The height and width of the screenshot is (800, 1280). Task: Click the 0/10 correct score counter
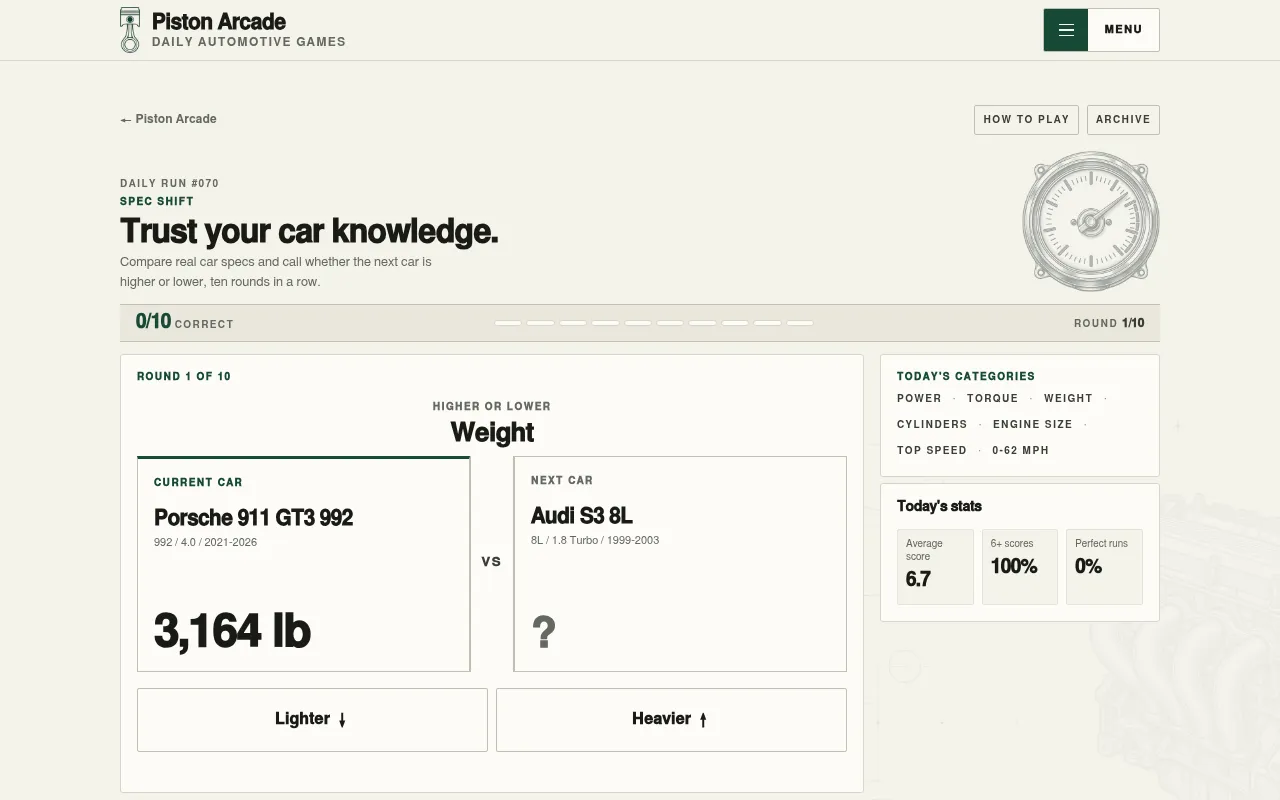tap(184, 322)
